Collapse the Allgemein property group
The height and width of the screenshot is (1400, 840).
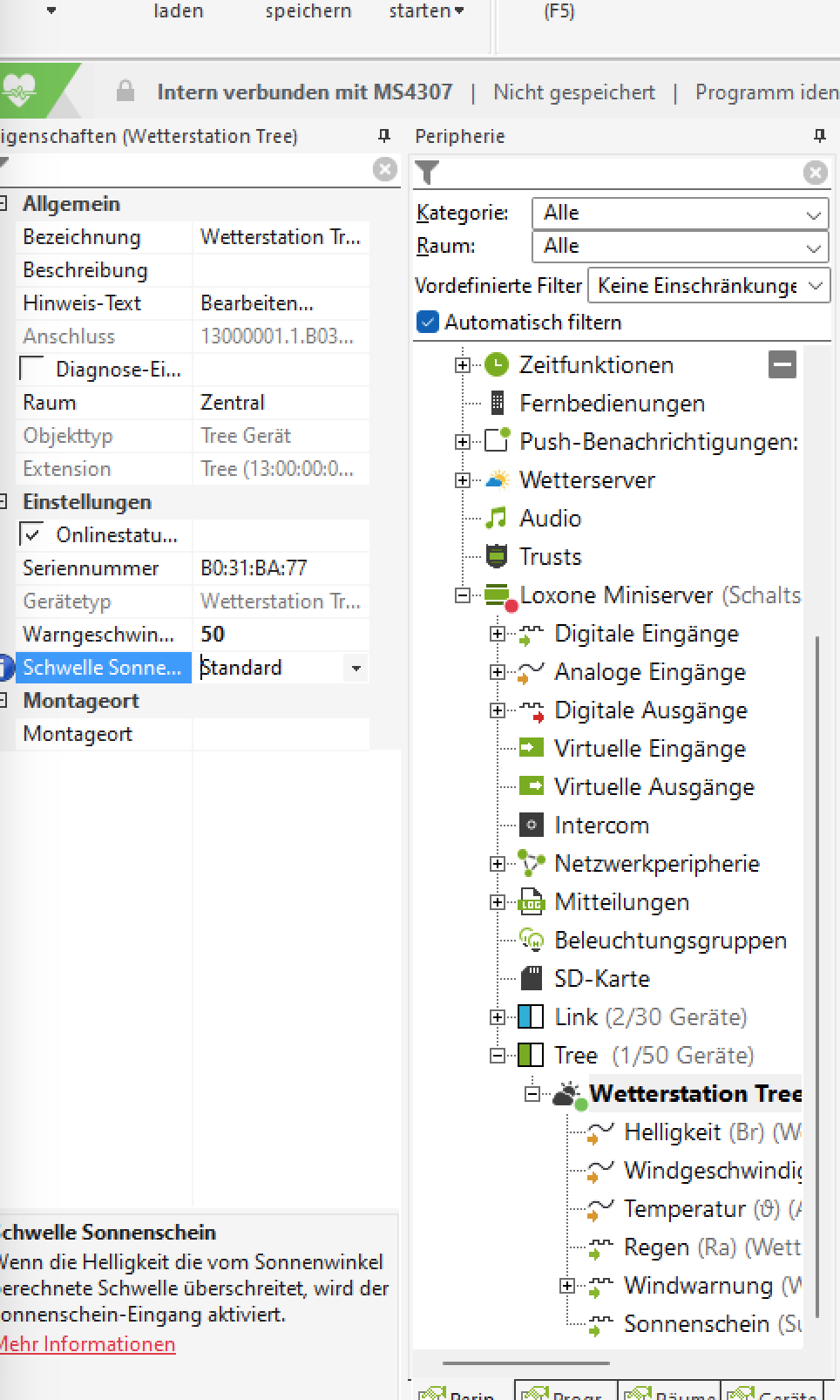pos(3,203)
